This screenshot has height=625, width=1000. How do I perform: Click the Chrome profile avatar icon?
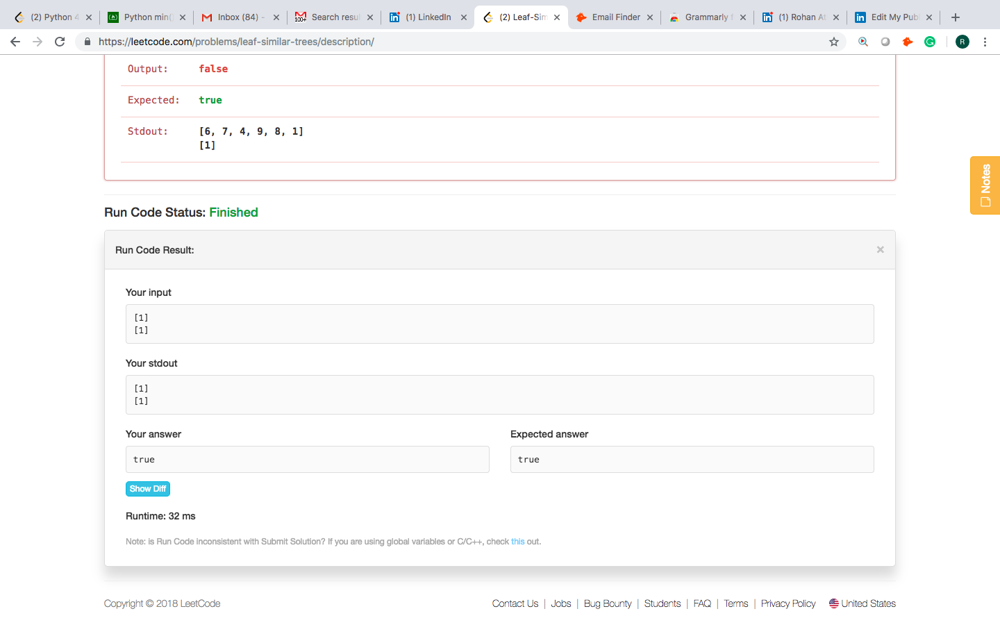click(962, 42)
